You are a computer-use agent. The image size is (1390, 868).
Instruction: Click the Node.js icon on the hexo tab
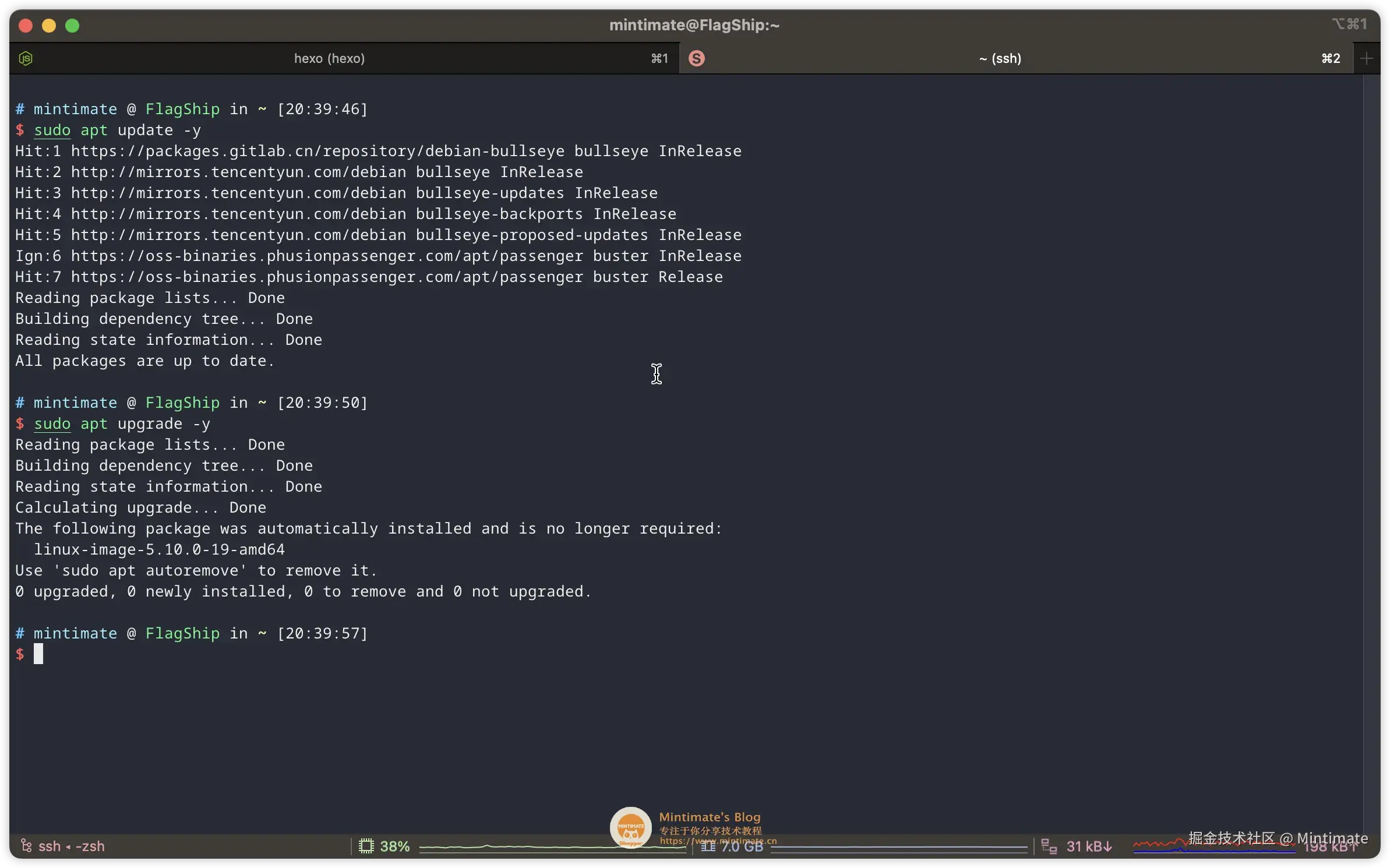pos(25,58)
